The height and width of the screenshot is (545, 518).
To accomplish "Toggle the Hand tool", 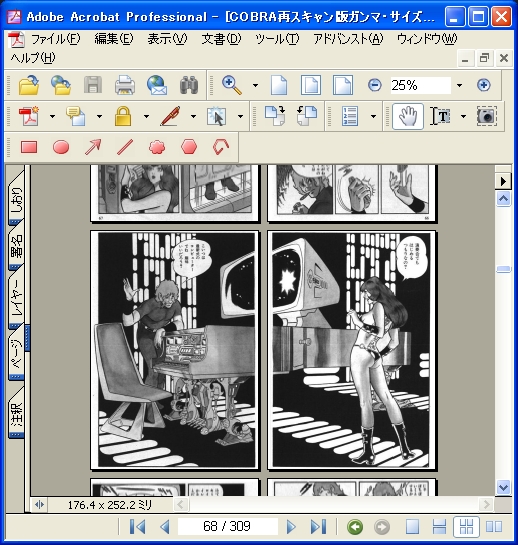I will pos(408,116).
